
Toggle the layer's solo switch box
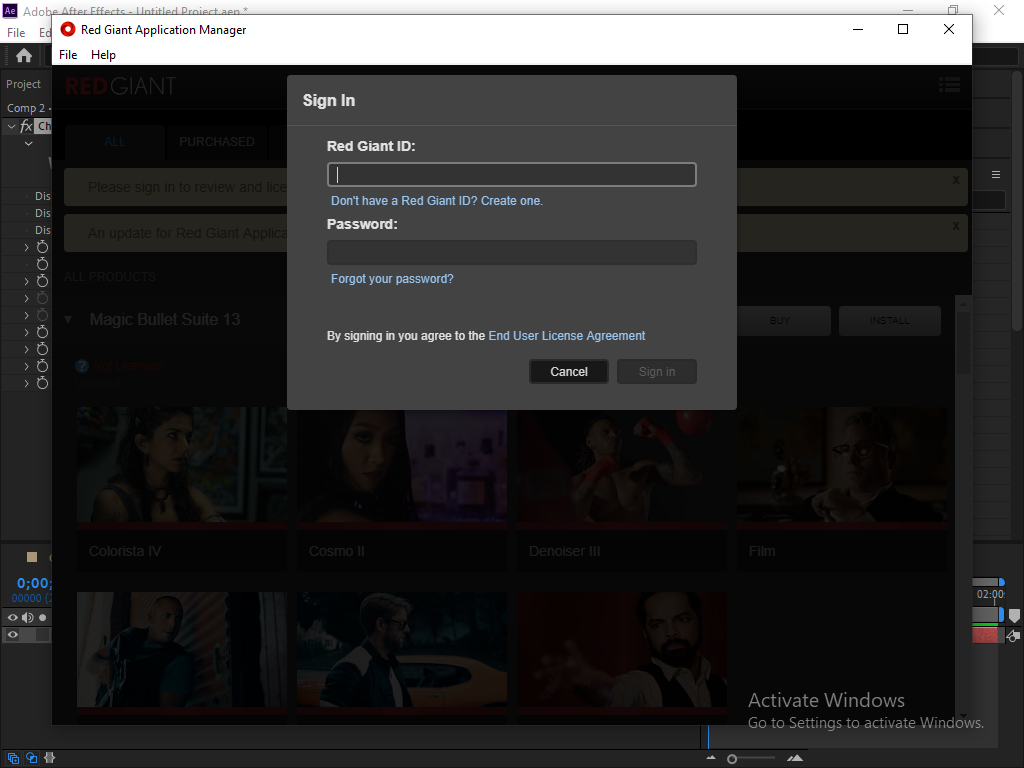(42, 635)
